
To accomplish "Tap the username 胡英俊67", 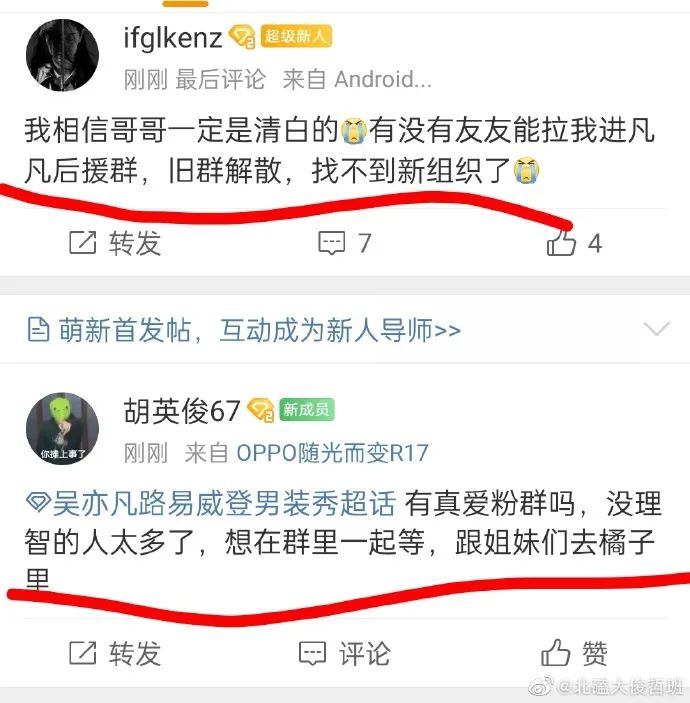I will point(182,411).
